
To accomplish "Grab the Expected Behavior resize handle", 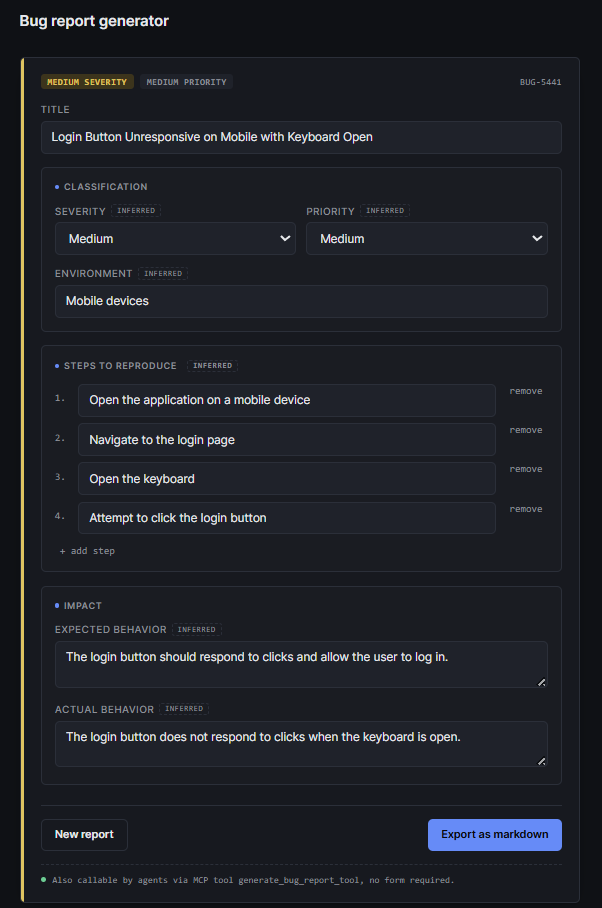I will click(541, 682).
